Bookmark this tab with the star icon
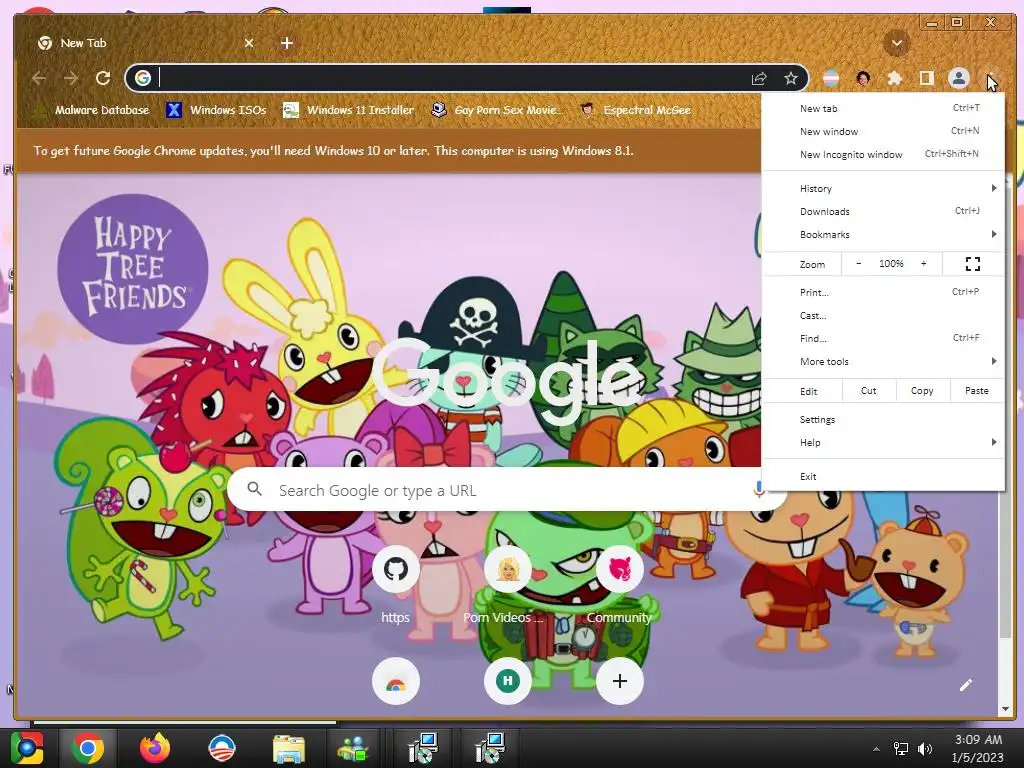This screenshot has width=1024, height=768. tap(791, 78)
